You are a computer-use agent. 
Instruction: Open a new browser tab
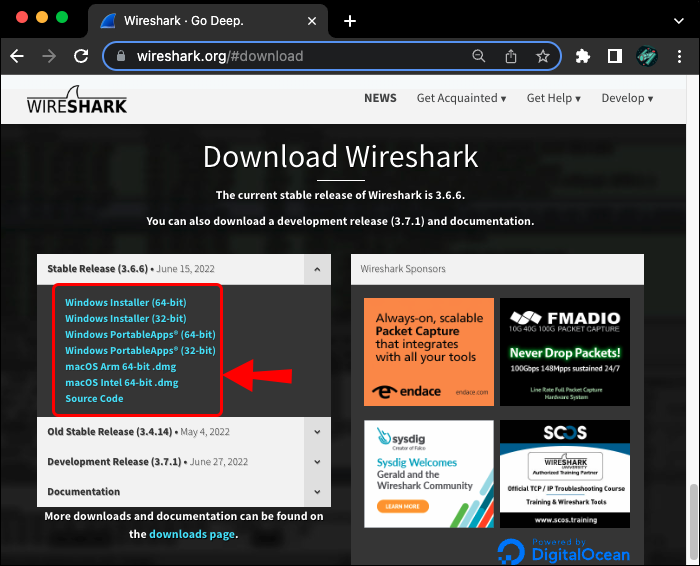[350, 21]
